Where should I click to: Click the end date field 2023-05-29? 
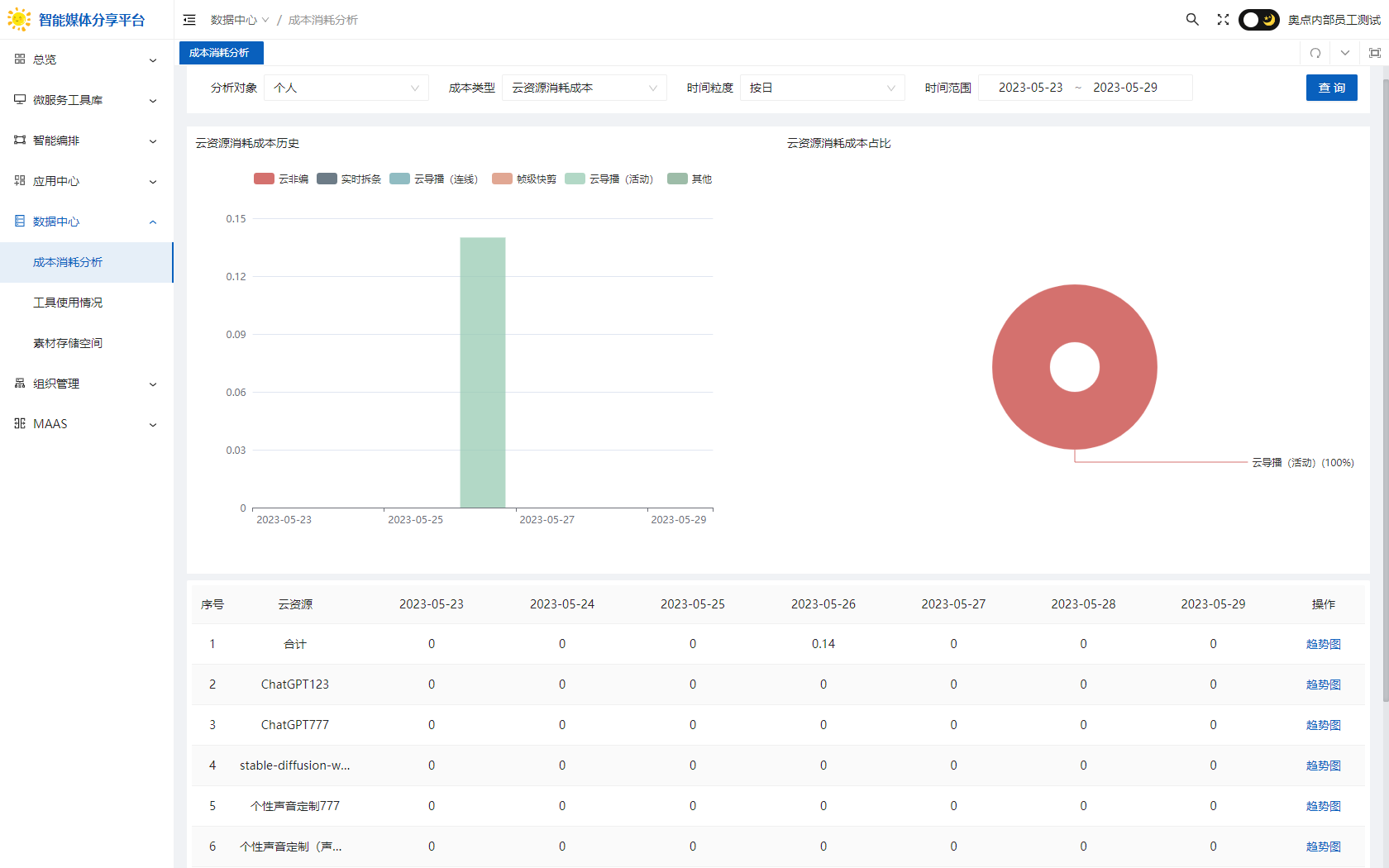[x=1125, y=88]
